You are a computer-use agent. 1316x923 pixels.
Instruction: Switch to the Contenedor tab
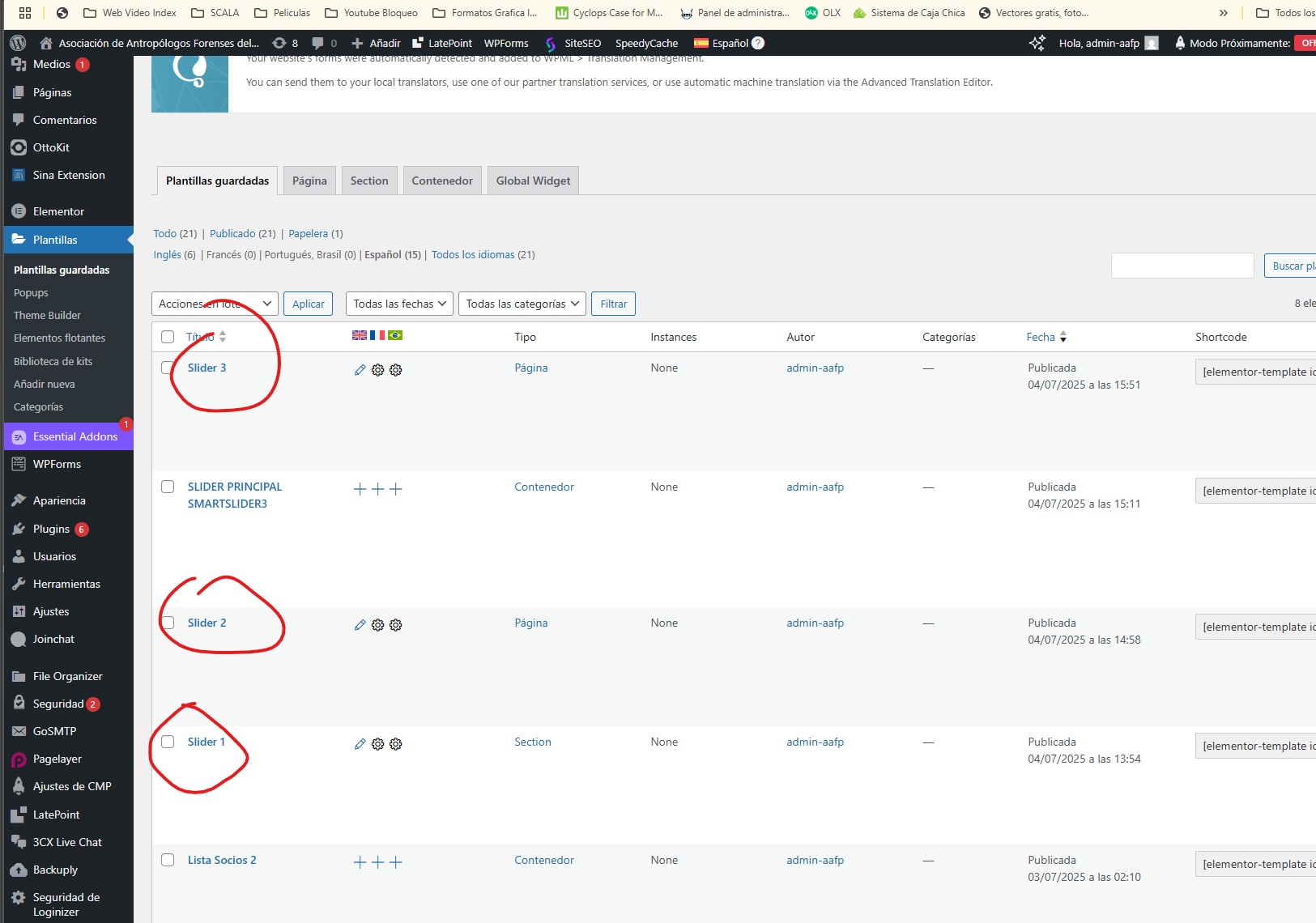[442, 181]
